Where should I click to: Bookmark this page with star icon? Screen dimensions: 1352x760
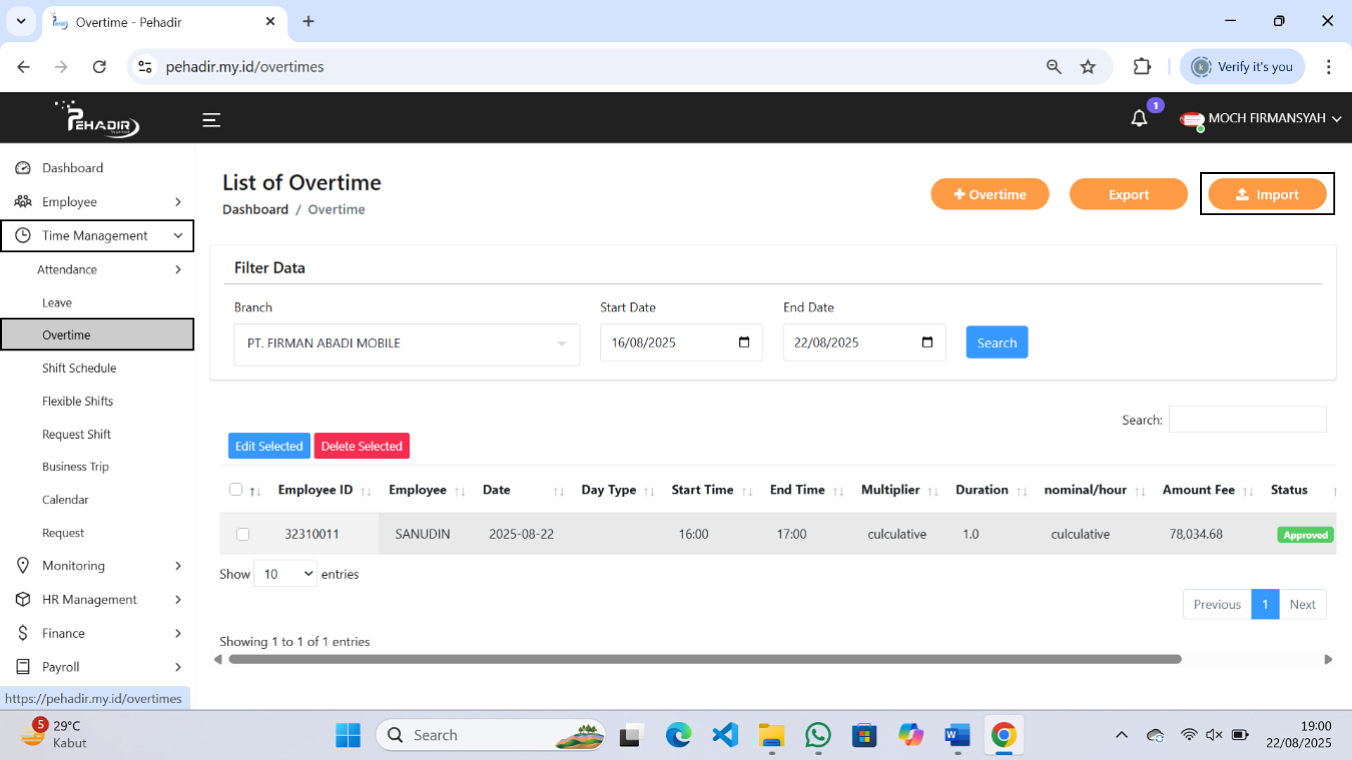click(1088, 67)
